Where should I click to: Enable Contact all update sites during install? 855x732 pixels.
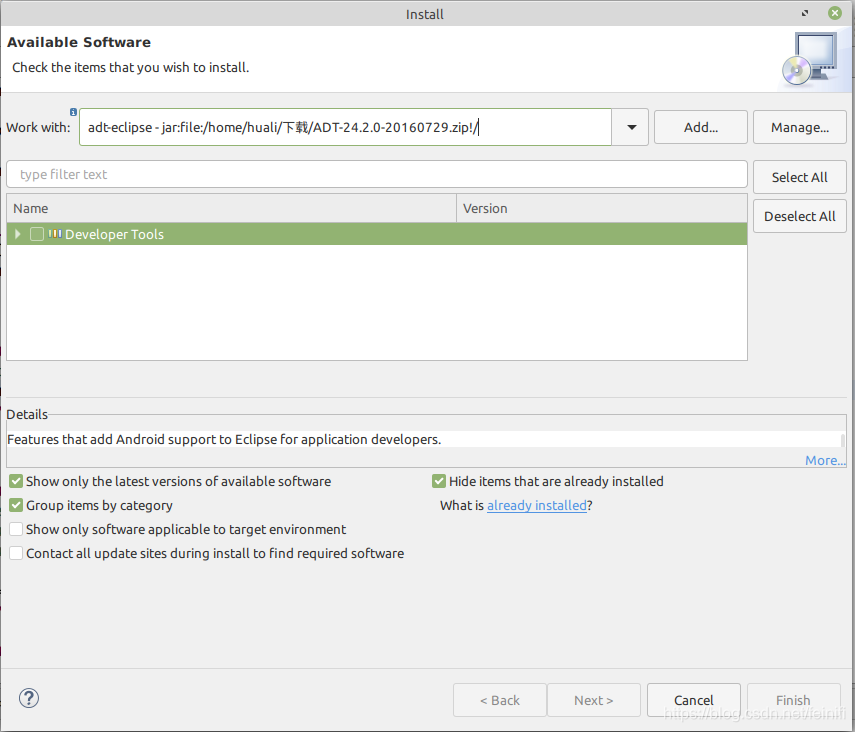16,553
